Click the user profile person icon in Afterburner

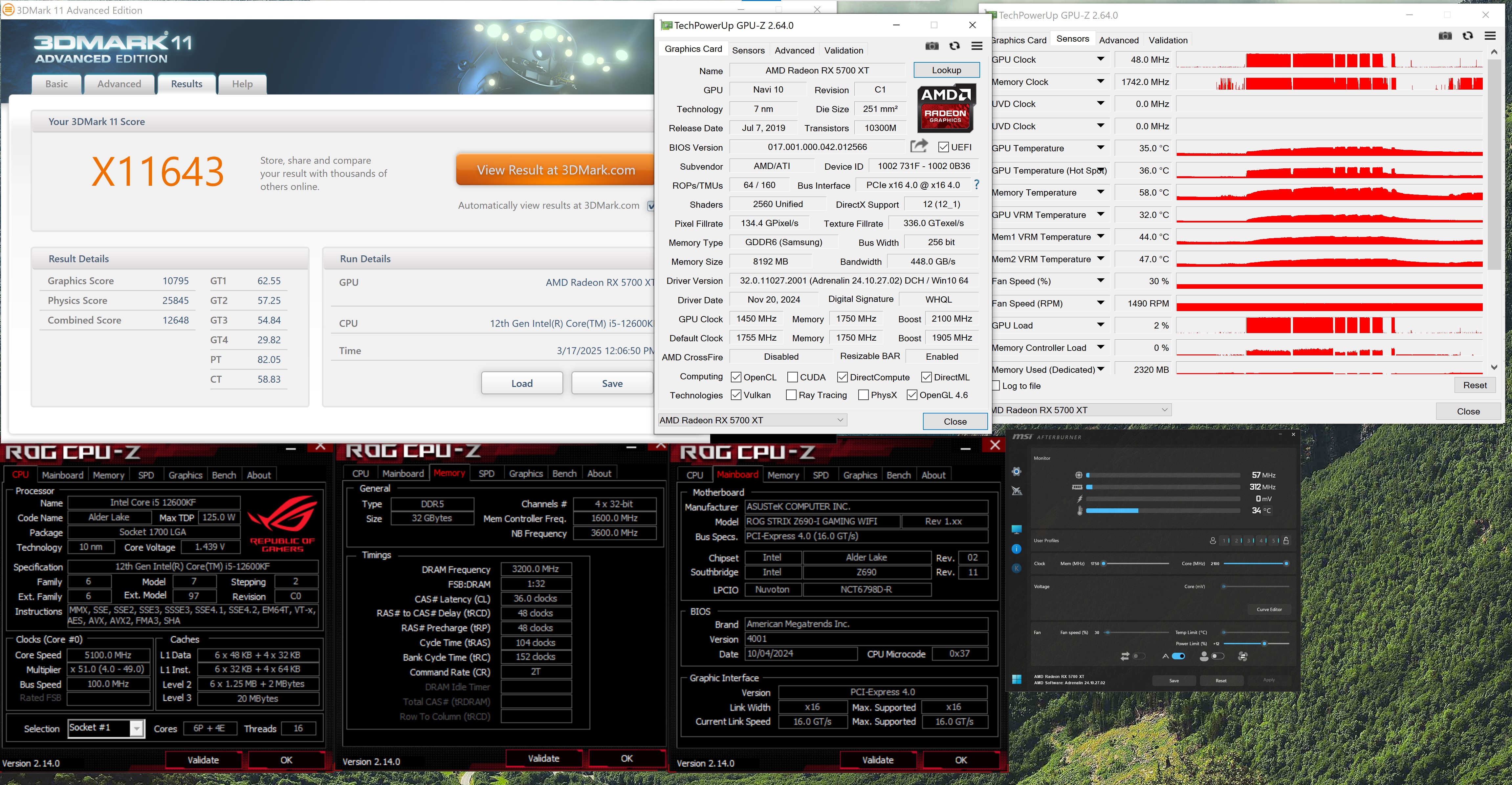(1213, 541)
